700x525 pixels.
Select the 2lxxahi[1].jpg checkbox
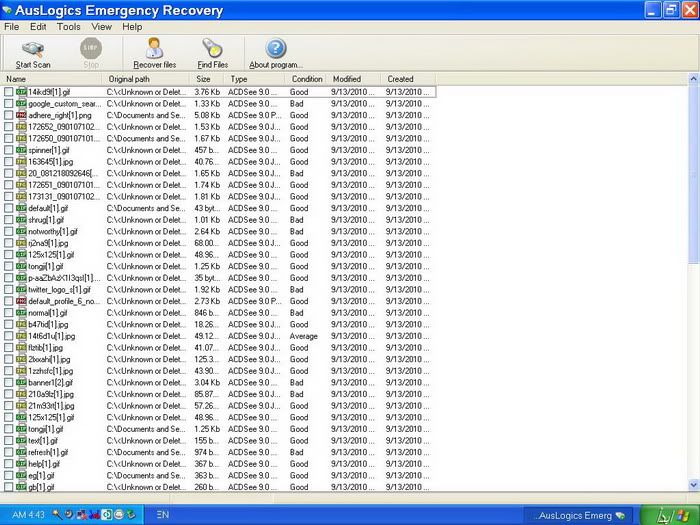[x=8, y=359]
